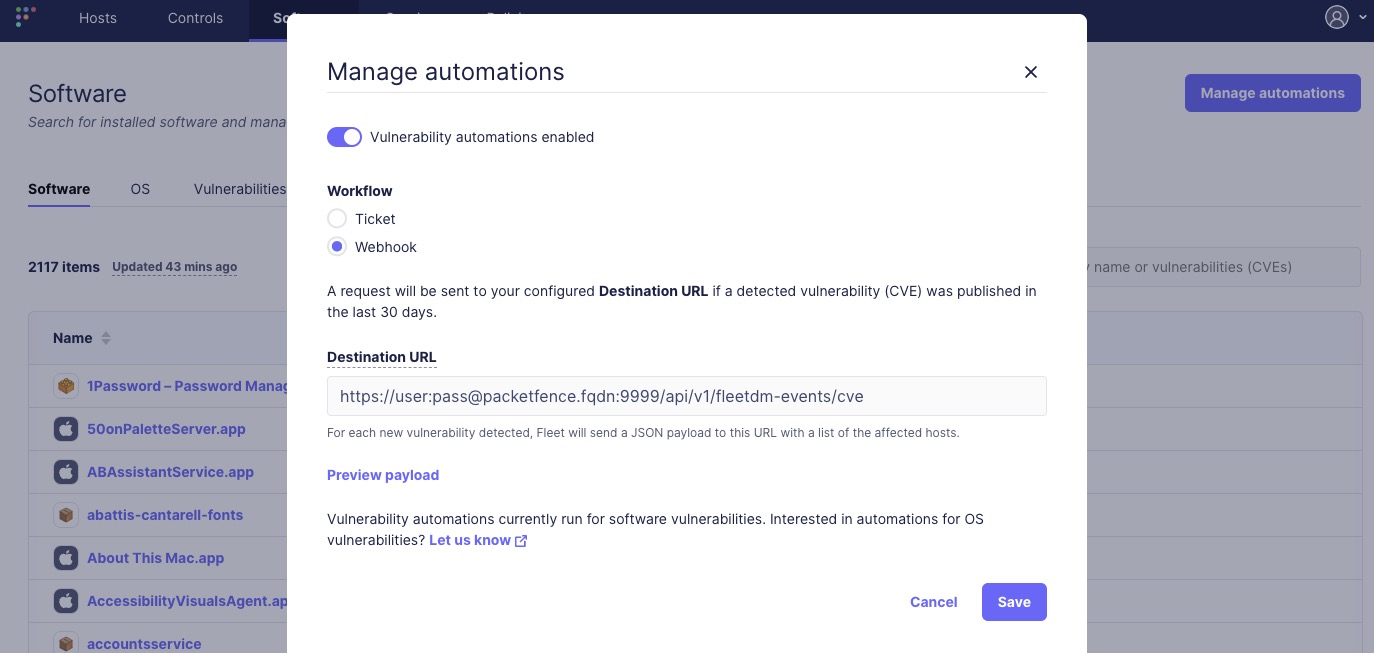Click the 50onPaletteServer.app Apple icon
1374x653 pixels.
click(x=66, y=429)
